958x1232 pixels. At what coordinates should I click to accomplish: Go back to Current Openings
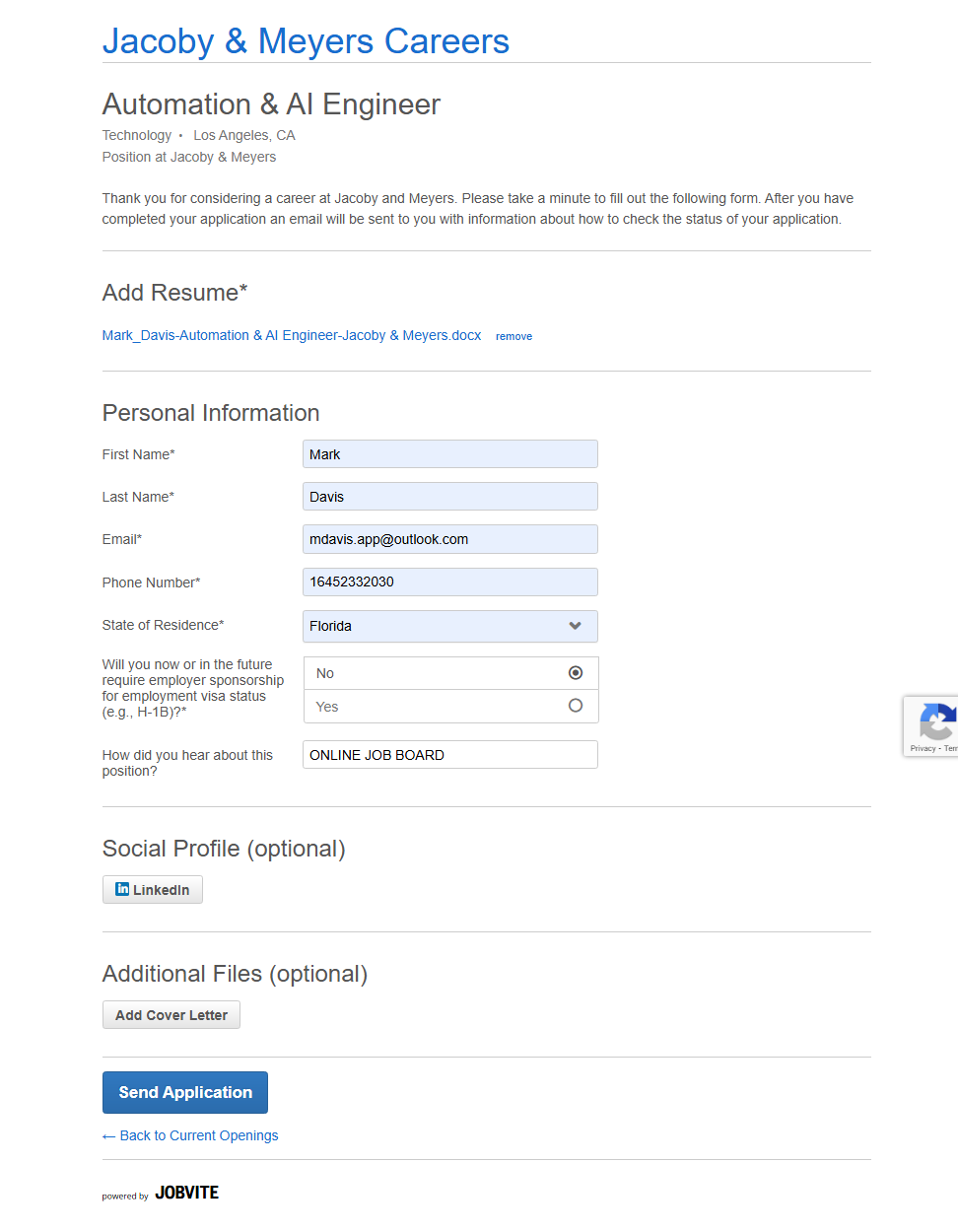(x=198, y=1135)
